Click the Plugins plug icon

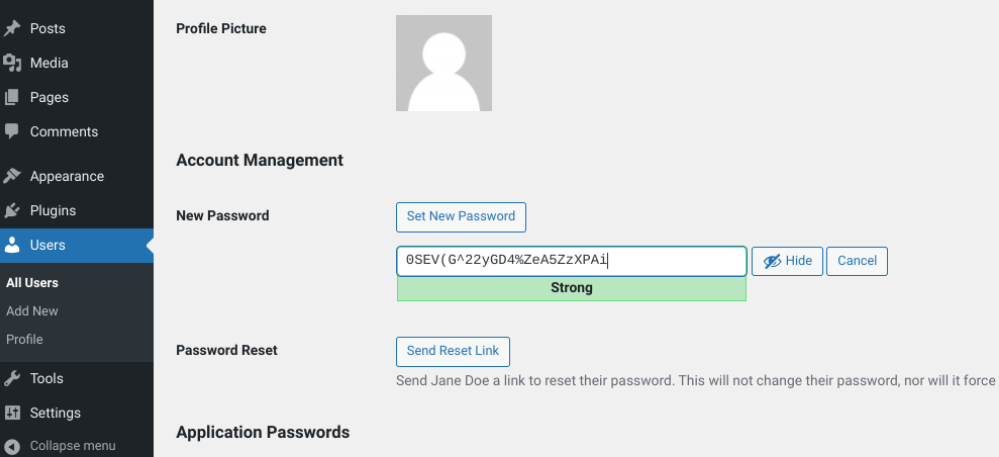pyautogui.click(x=12, y=211)
